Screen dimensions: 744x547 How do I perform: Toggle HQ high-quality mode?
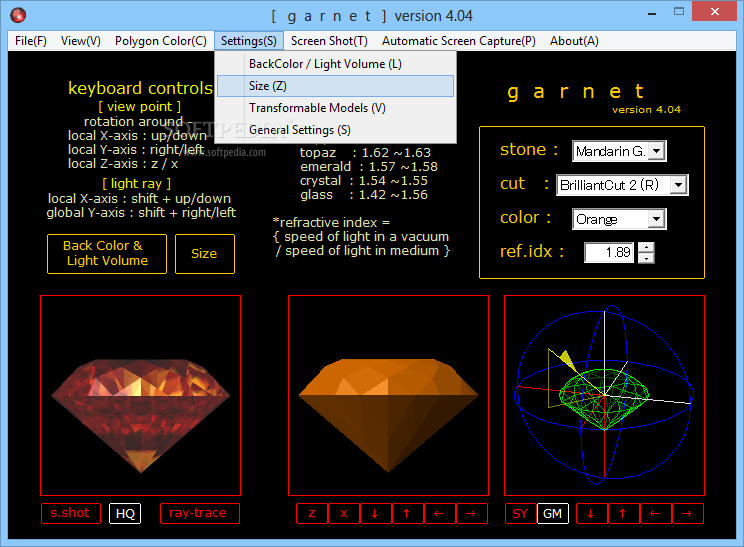(x=125, y=513)
